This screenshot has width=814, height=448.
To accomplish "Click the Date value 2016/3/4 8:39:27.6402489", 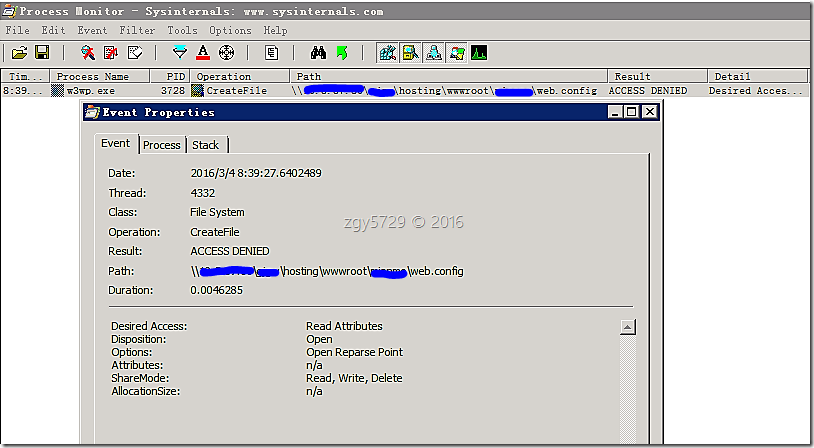I will point(256,173).
